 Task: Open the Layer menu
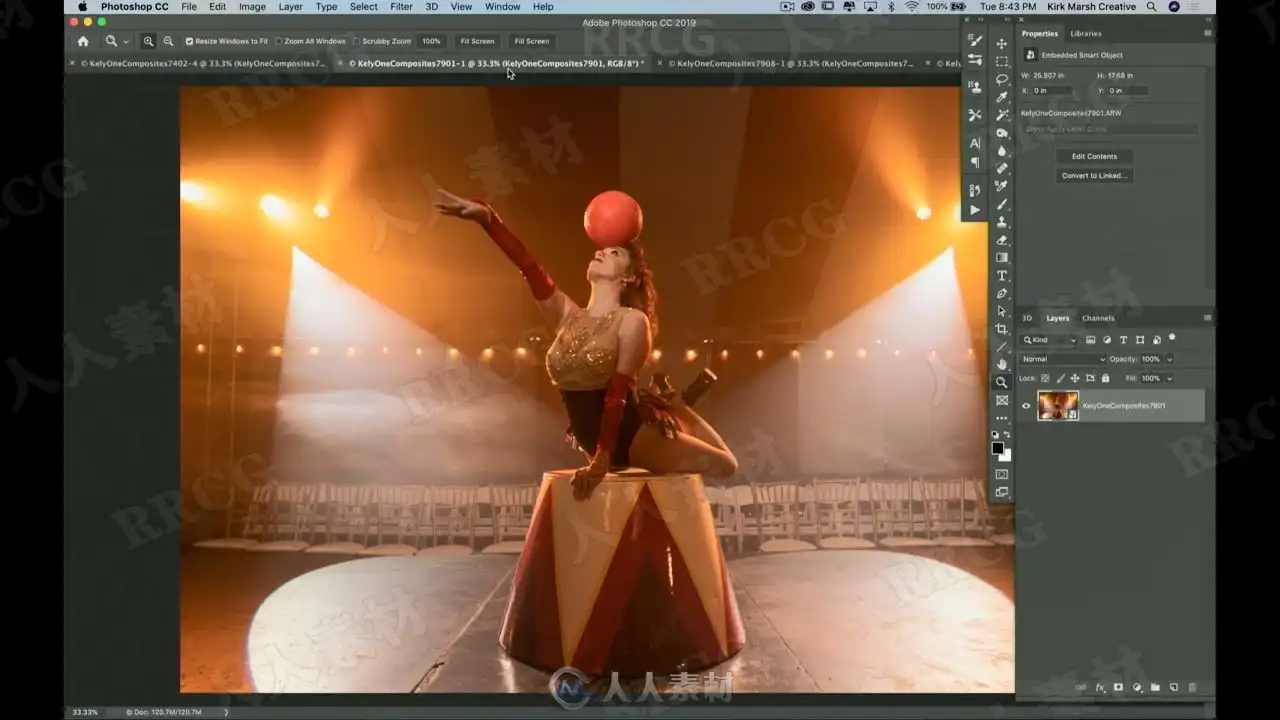(x=290, y=7)
